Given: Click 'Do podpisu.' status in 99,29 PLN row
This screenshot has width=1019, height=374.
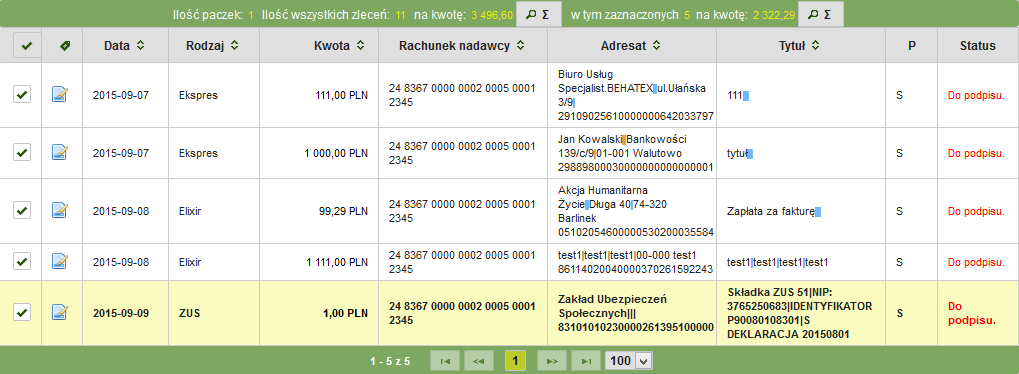Looking at the screenshot, I should click(976, 211).
